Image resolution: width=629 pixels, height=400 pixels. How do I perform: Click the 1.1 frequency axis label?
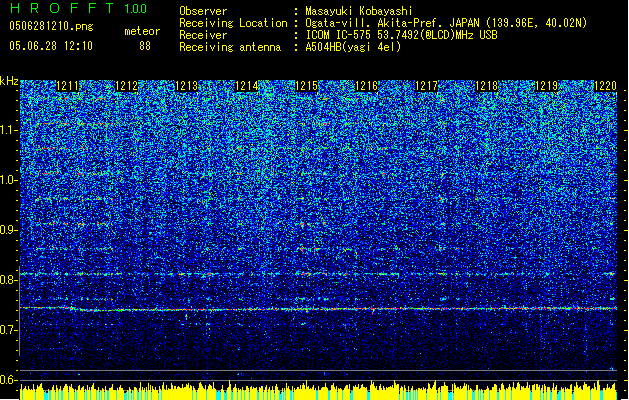[x=8, y=130]
